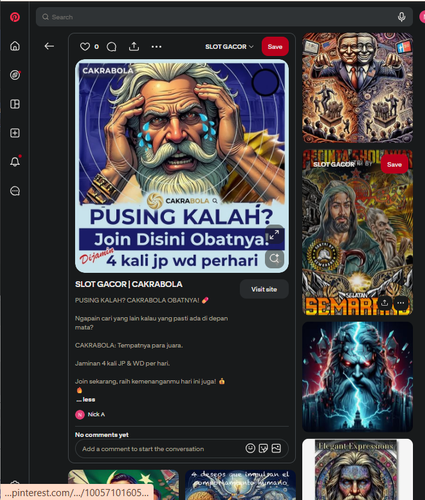Viewport: 425px width, 500px height.
Task: Click the Create plus icon in sidebar
Action: (15, 133)
